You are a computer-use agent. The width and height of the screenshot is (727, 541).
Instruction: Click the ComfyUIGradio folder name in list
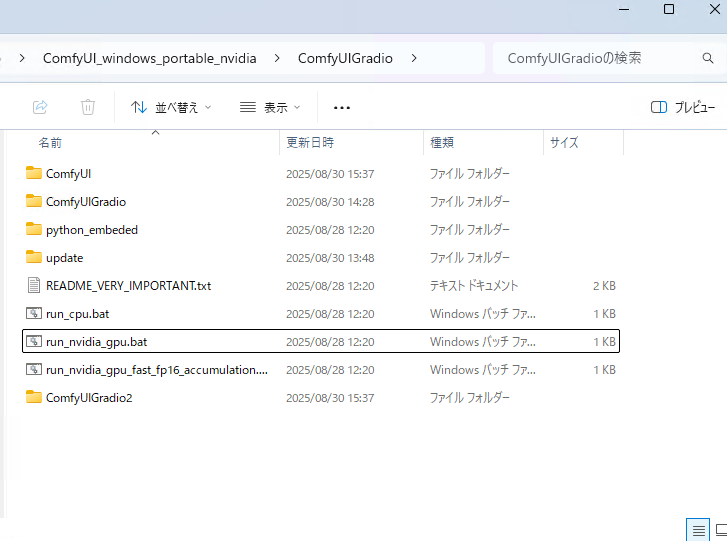(86, 202)
